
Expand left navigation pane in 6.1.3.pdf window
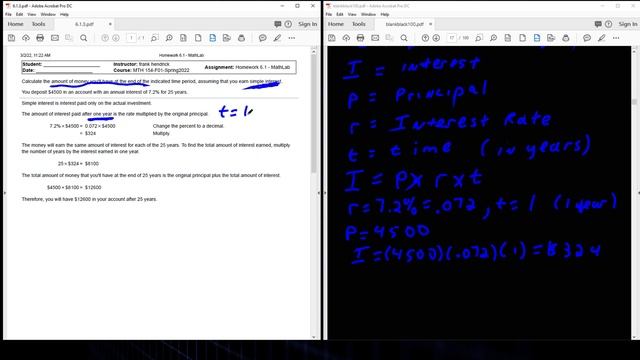point(5,193)
